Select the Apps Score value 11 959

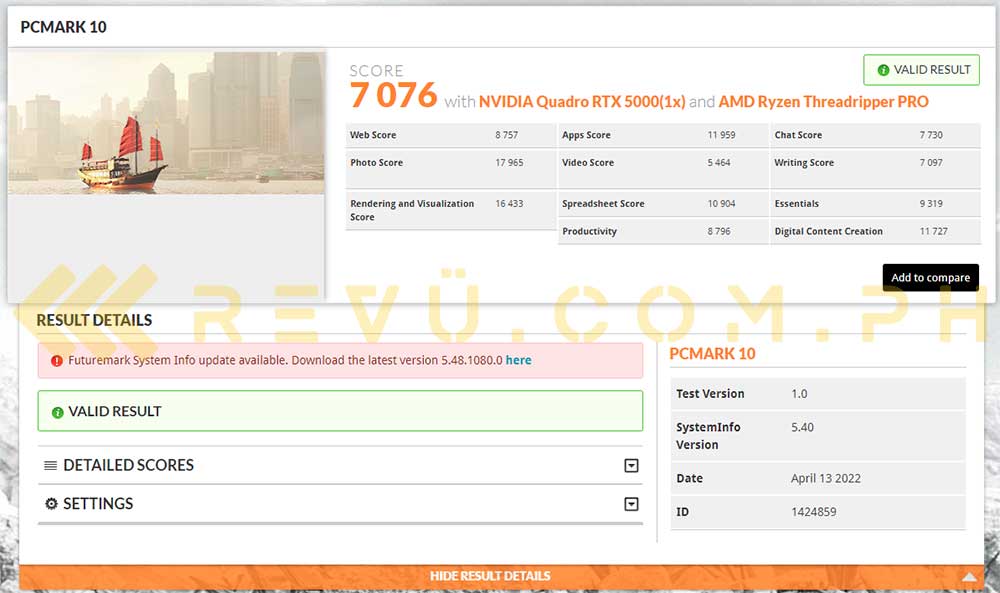coord(721,135)
